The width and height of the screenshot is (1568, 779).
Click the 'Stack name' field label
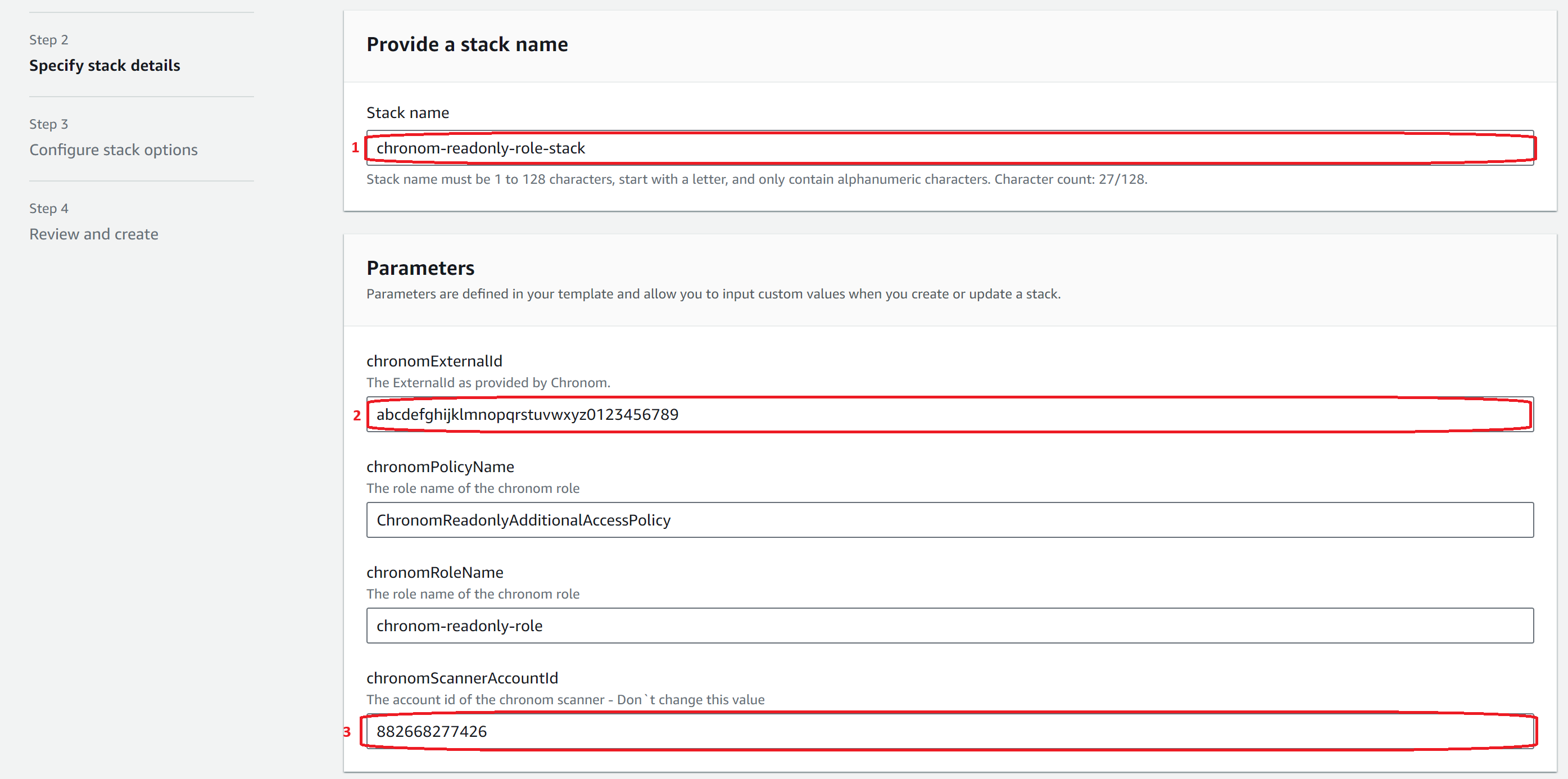(x=408, y=113)
